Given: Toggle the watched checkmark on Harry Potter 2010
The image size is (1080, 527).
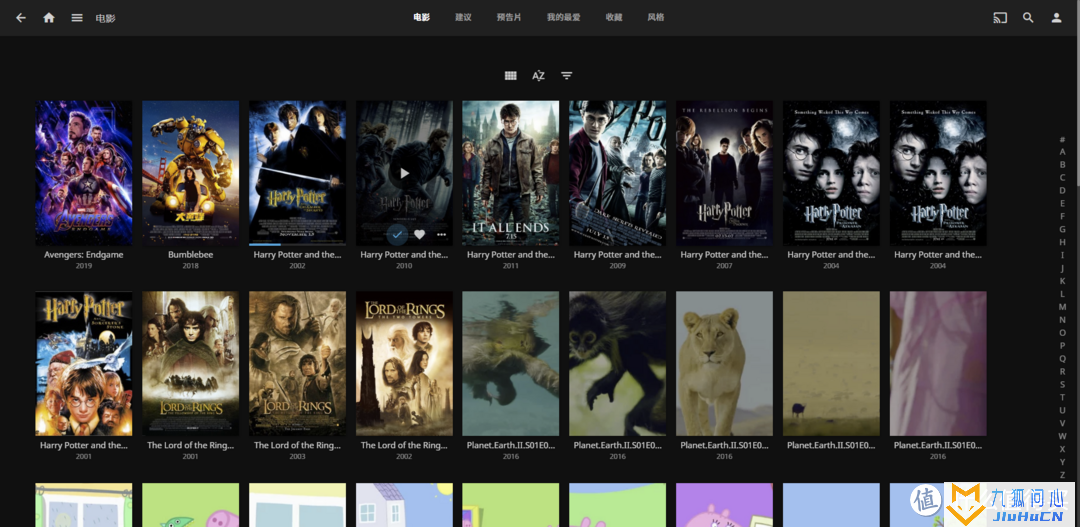Looking at the screenshot, I should 397,234.
